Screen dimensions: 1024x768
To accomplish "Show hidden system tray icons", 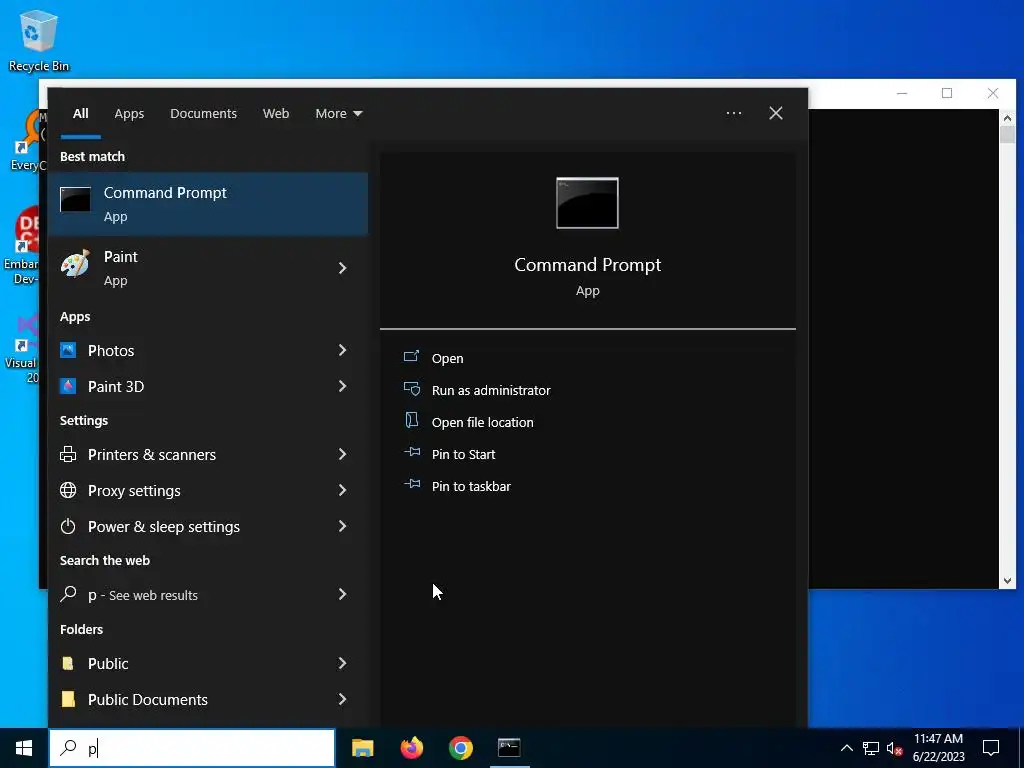I will click(x=846, y=748).
